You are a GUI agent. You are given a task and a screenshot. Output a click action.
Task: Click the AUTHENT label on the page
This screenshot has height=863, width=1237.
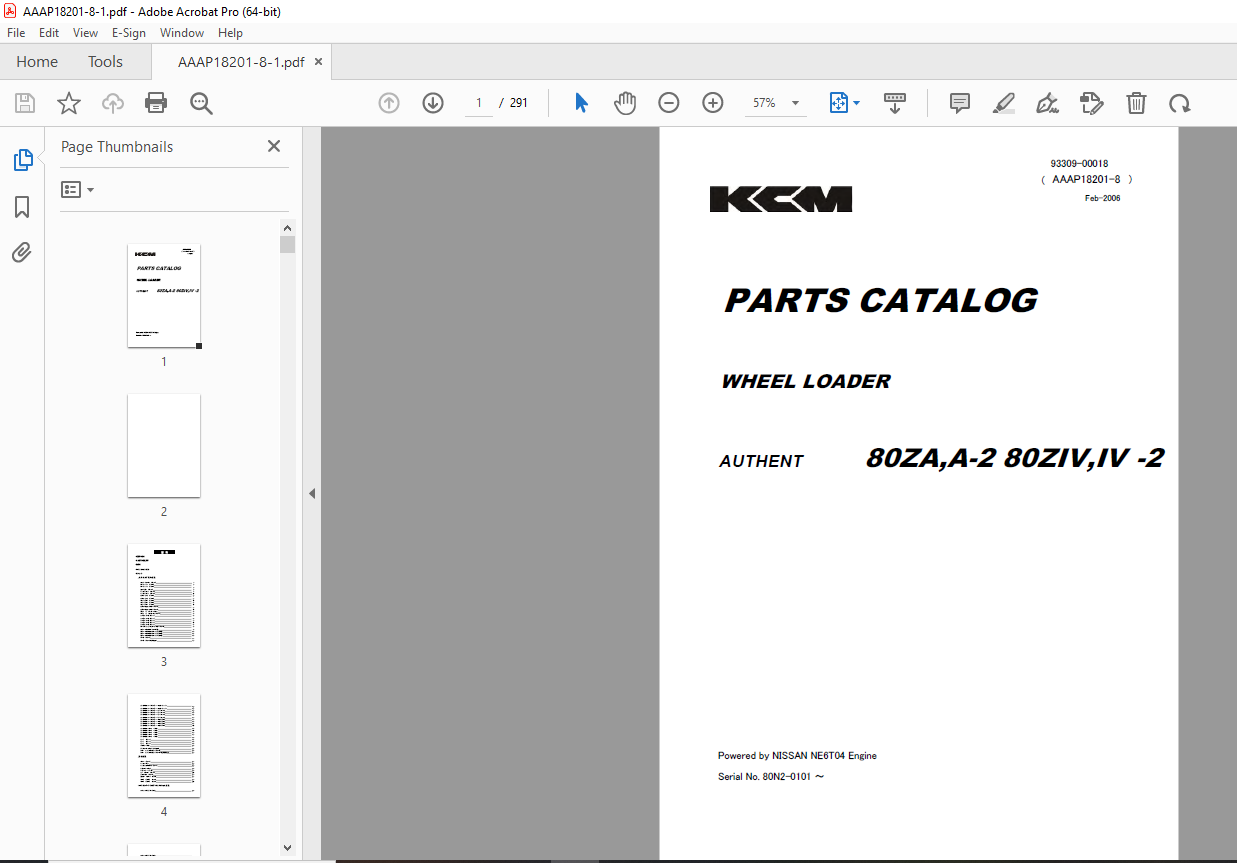tap(761, 461)
